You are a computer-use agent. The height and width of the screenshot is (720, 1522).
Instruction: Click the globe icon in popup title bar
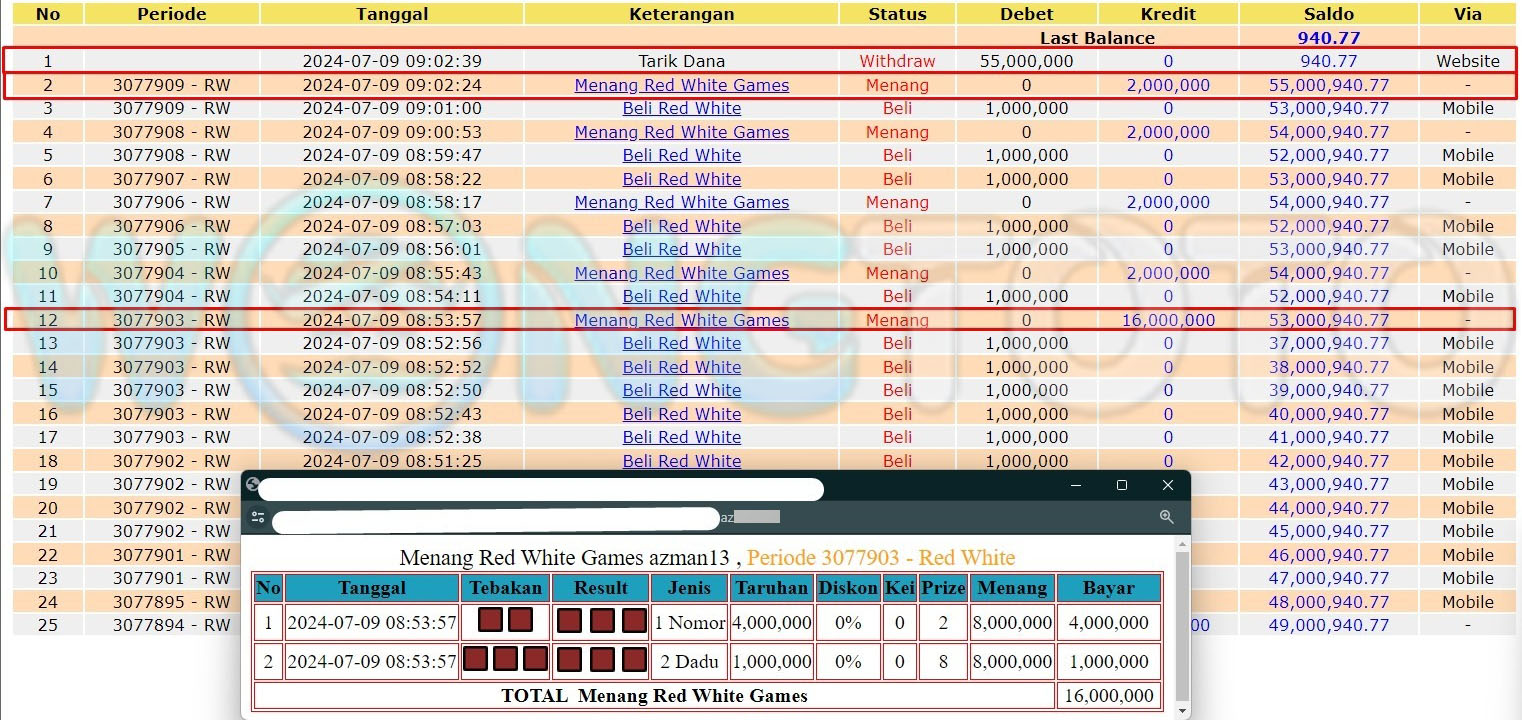[253, 485]
